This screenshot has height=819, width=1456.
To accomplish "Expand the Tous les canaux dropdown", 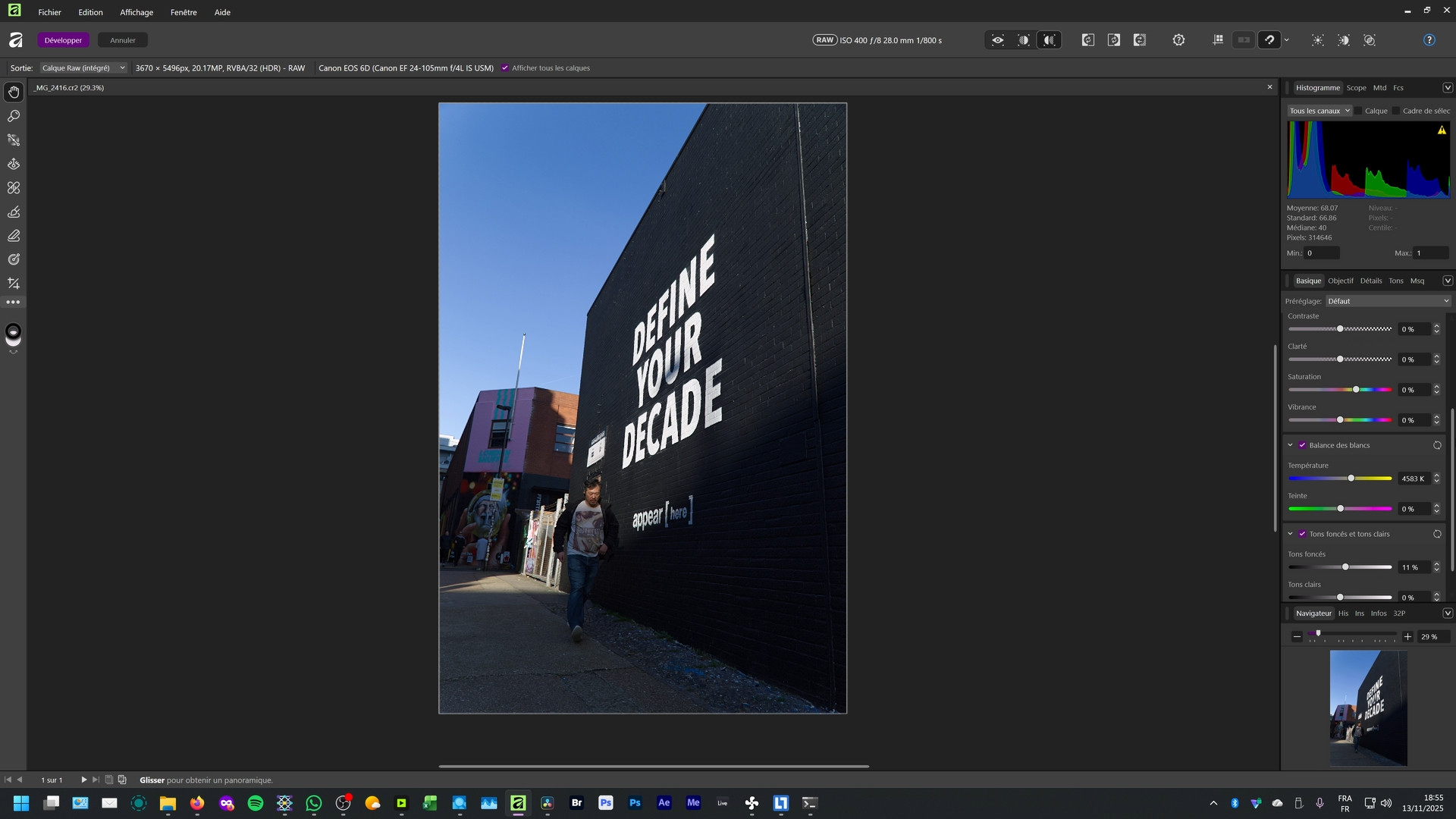I will pos(1319,111).
